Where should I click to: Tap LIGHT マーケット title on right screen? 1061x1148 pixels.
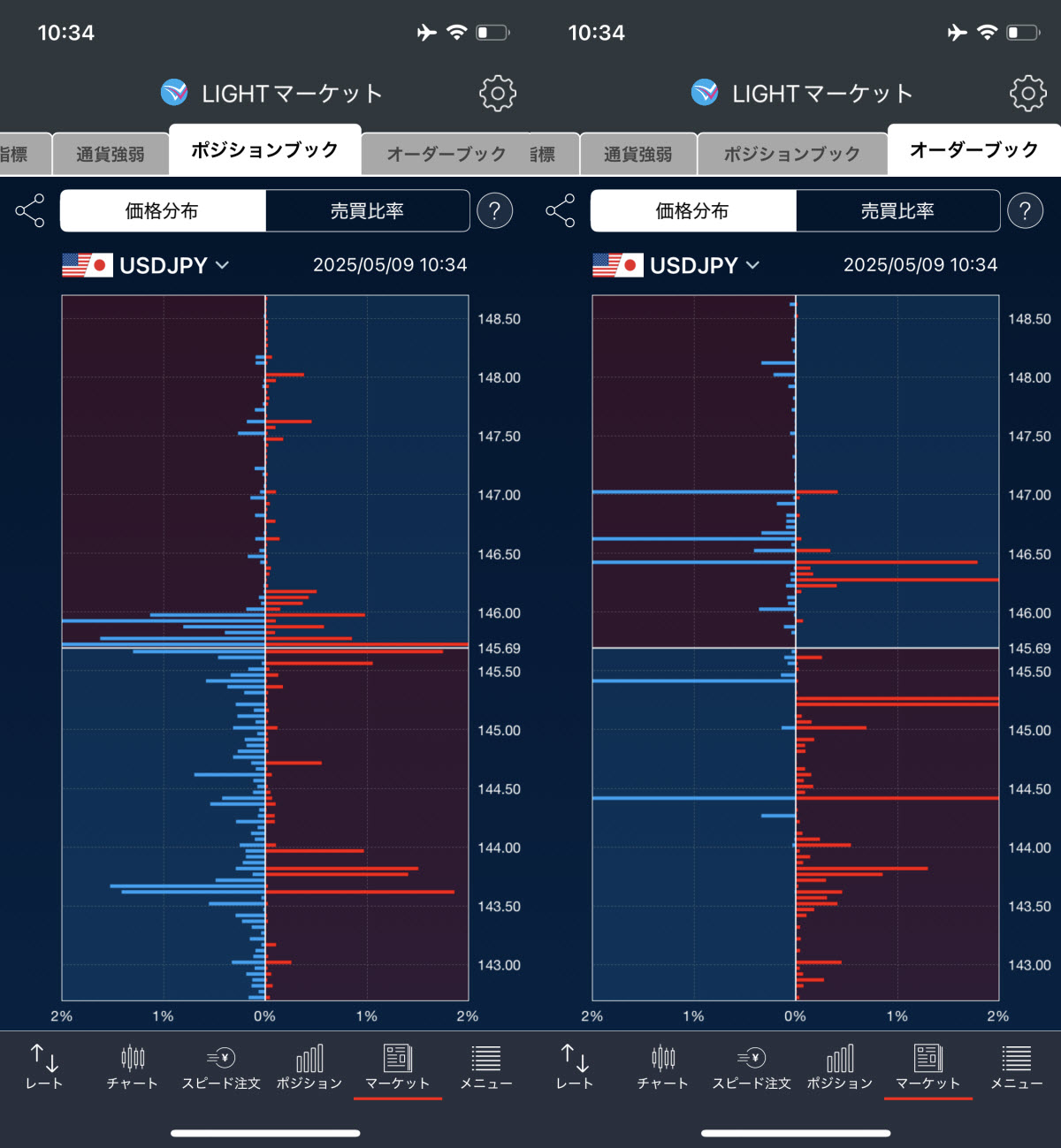(x=822, y=93)
